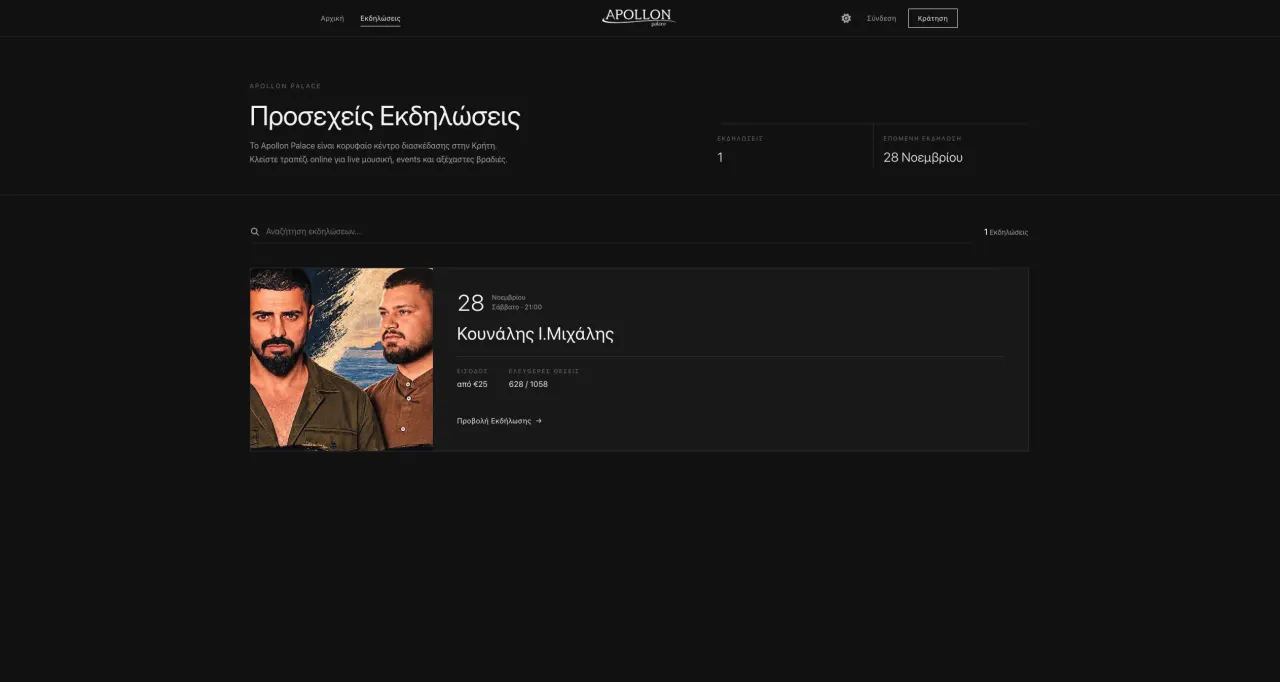
Task: Click the small APOLLON PALACE label above the heading
Action: click(285, 86)
